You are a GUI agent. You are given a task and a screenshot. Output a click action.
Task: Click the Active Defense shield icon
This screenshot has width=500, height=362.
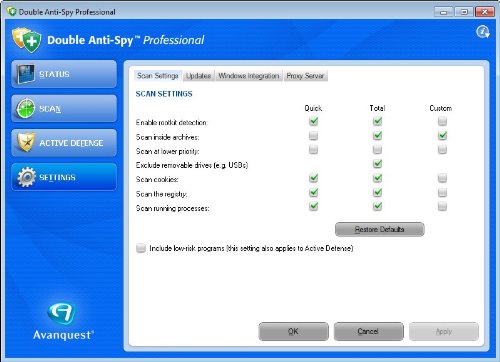coord(26,142)
